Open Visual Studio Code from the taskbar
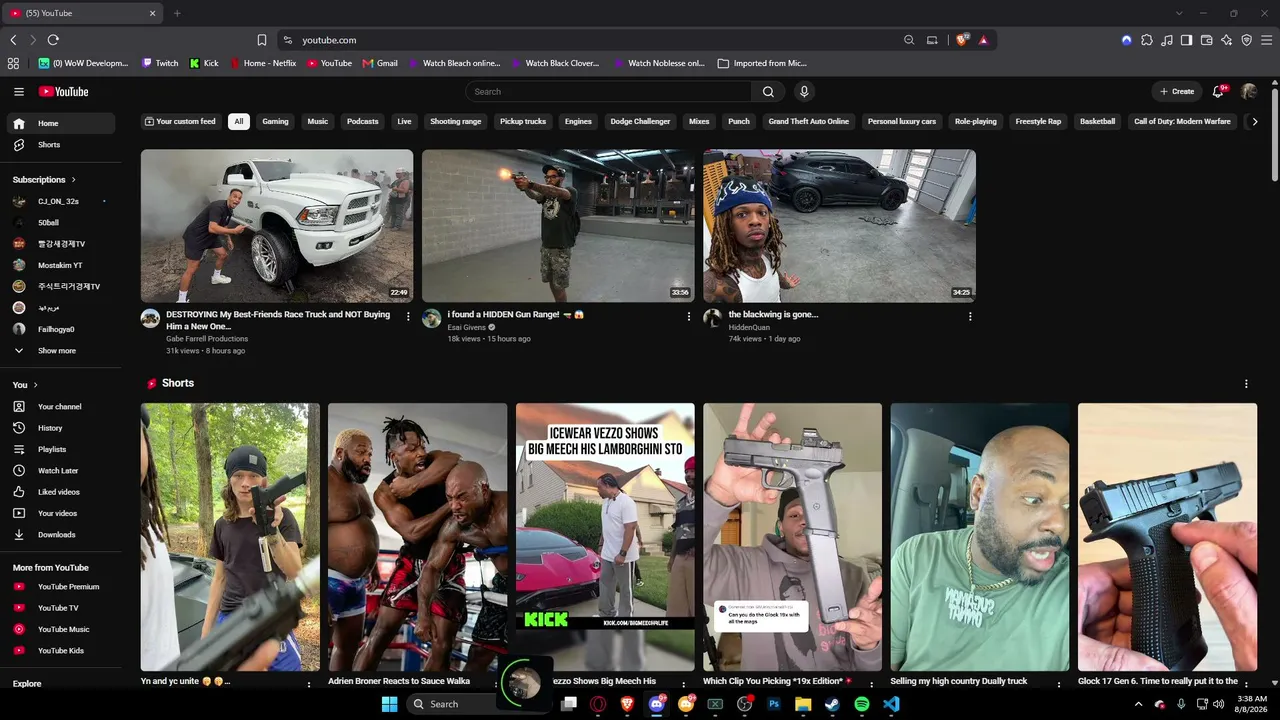 891,704
